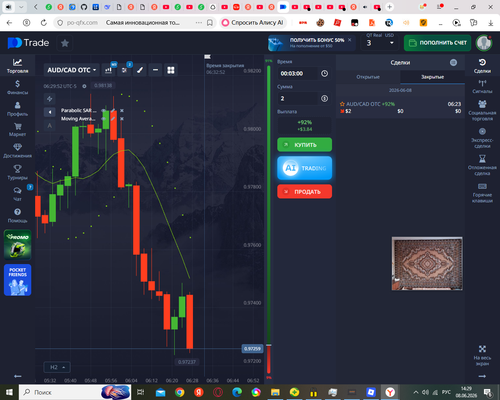Click the taskbar Поиск search box
The image size is (500, 400).
(75, 392)
